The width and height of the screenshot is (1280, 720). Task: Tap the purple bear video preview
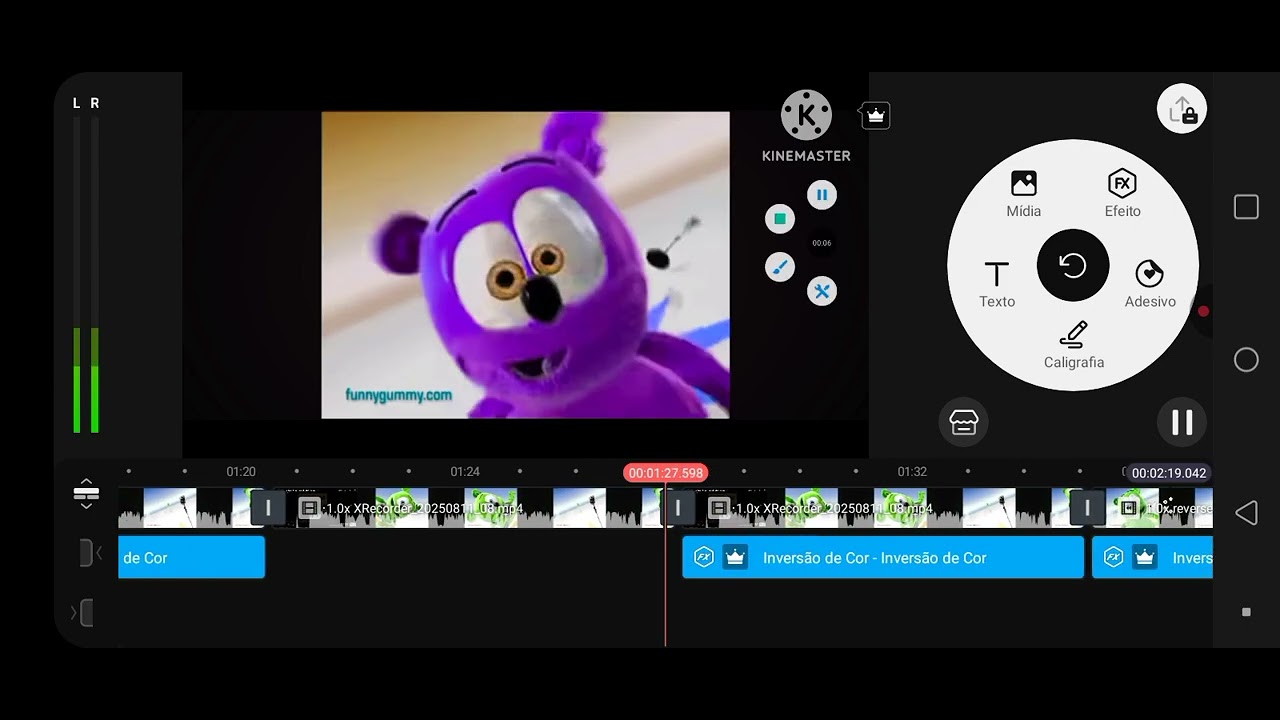[525, 265]
